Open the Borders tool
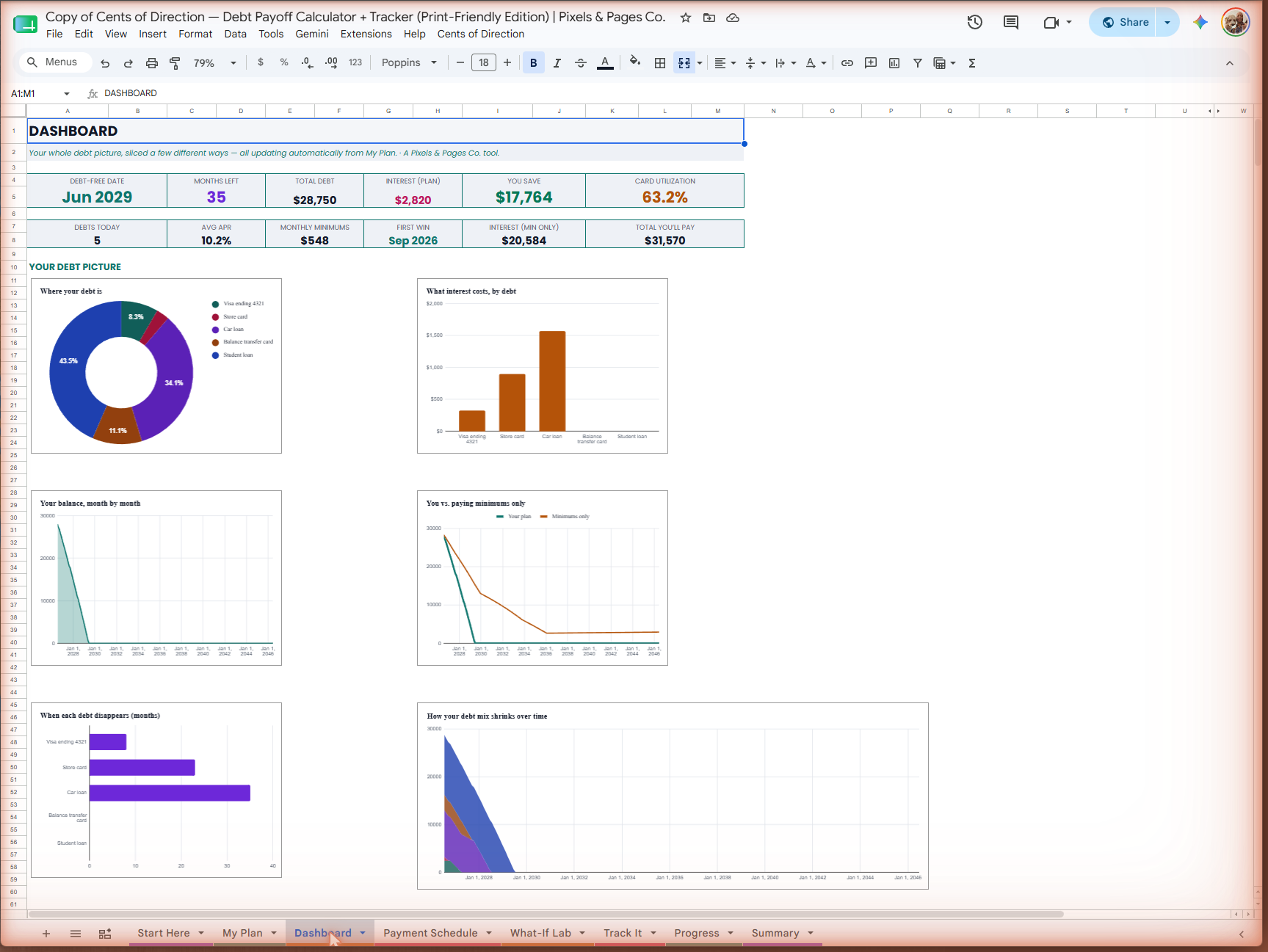 (x=660, y=63)
